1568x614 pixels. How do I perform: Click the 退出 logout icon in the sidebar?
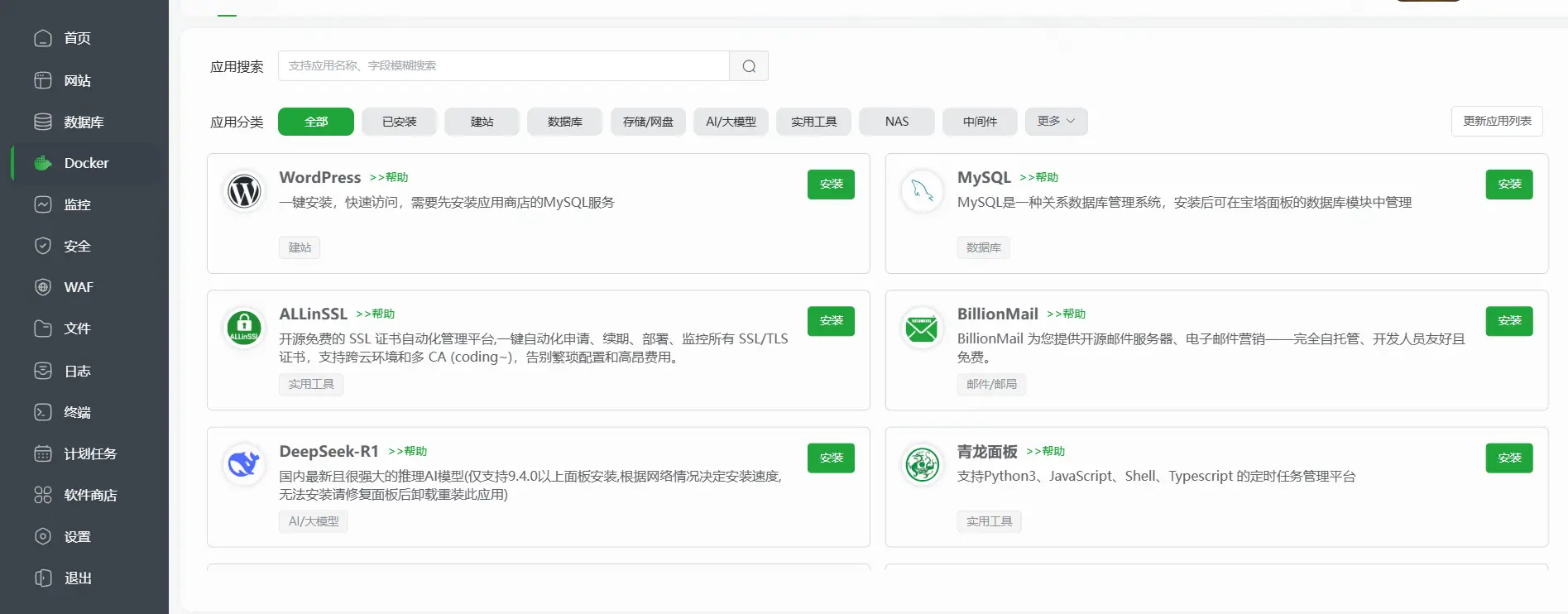click(x=43, y=578)
